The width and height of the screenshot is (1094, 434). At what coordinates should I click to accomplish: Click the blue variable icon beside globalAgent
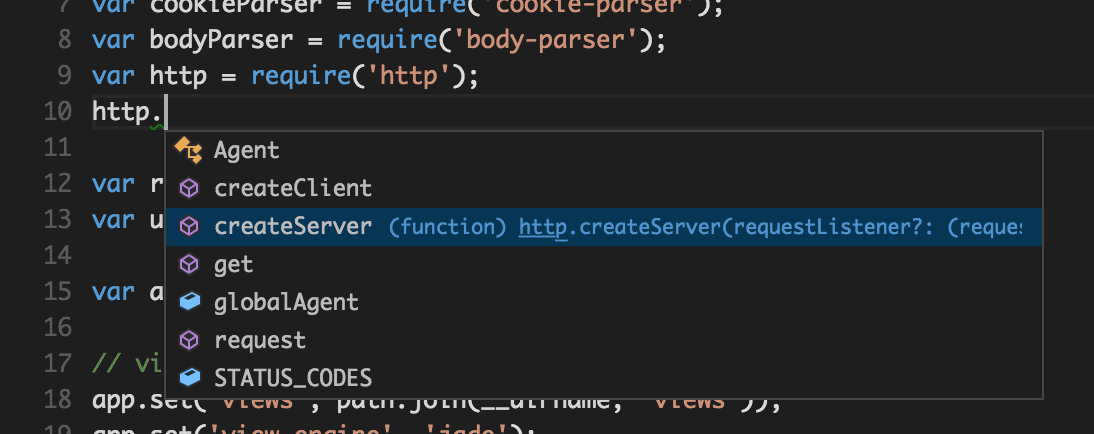(188, 302)
